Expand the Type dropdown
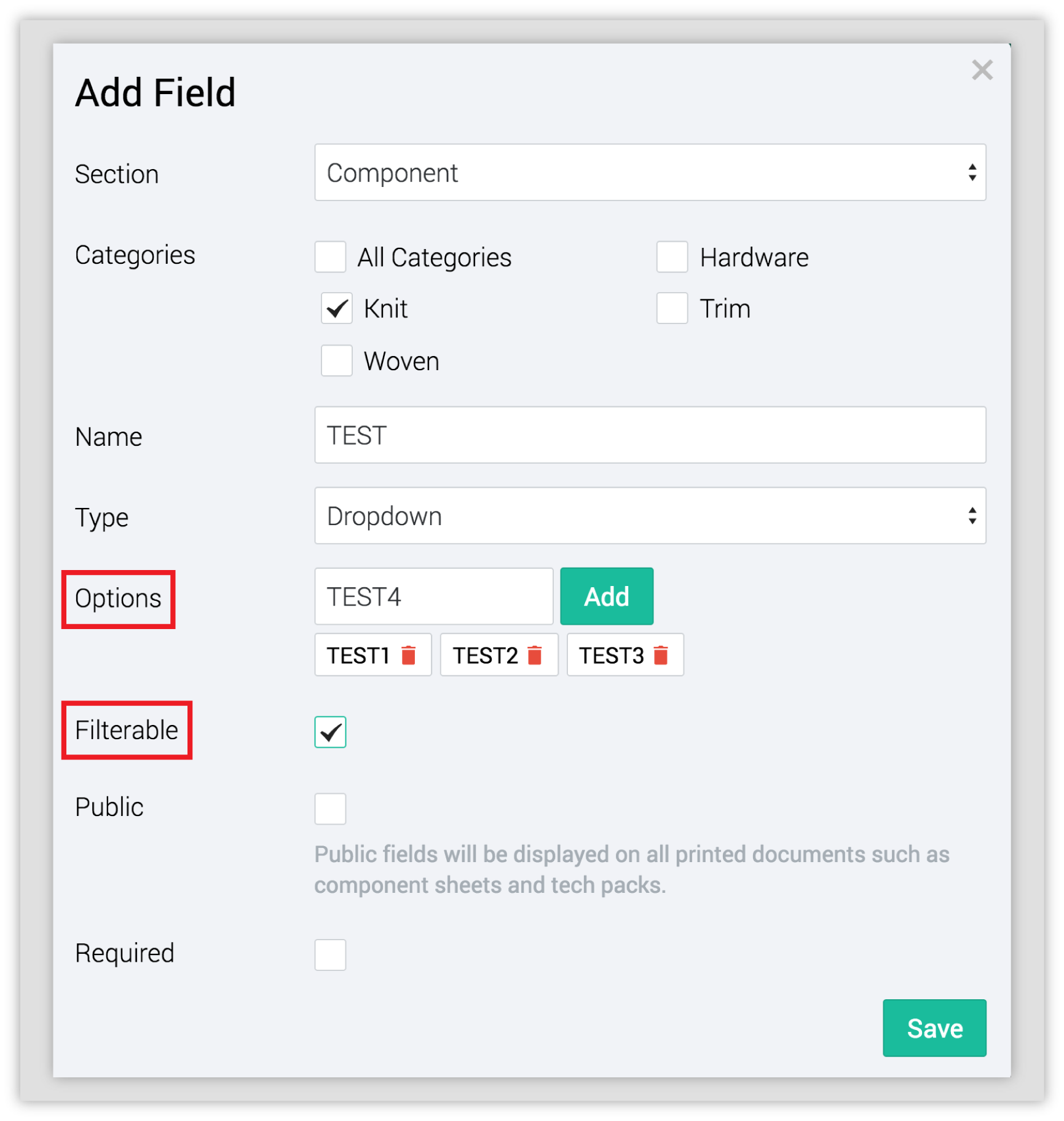Screen dimensions: 1064x1121 tap(650, 516)
